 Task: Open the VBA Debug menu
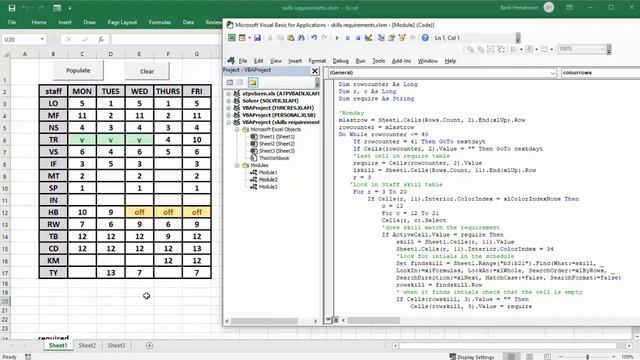click(x=340, y=61)
